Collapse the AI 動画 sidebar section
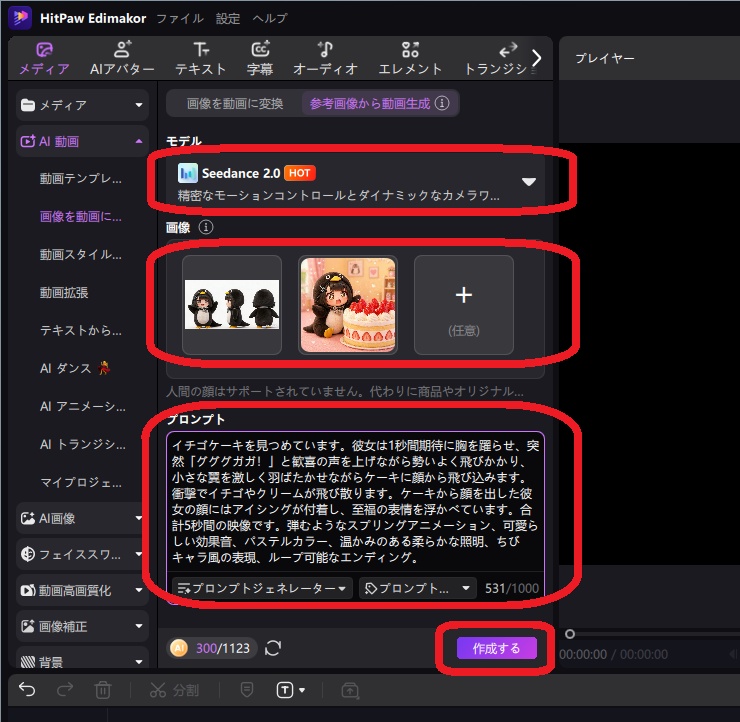Image resolution: width=740 pixels, height=722 pixels. click(x=82, y=141)
